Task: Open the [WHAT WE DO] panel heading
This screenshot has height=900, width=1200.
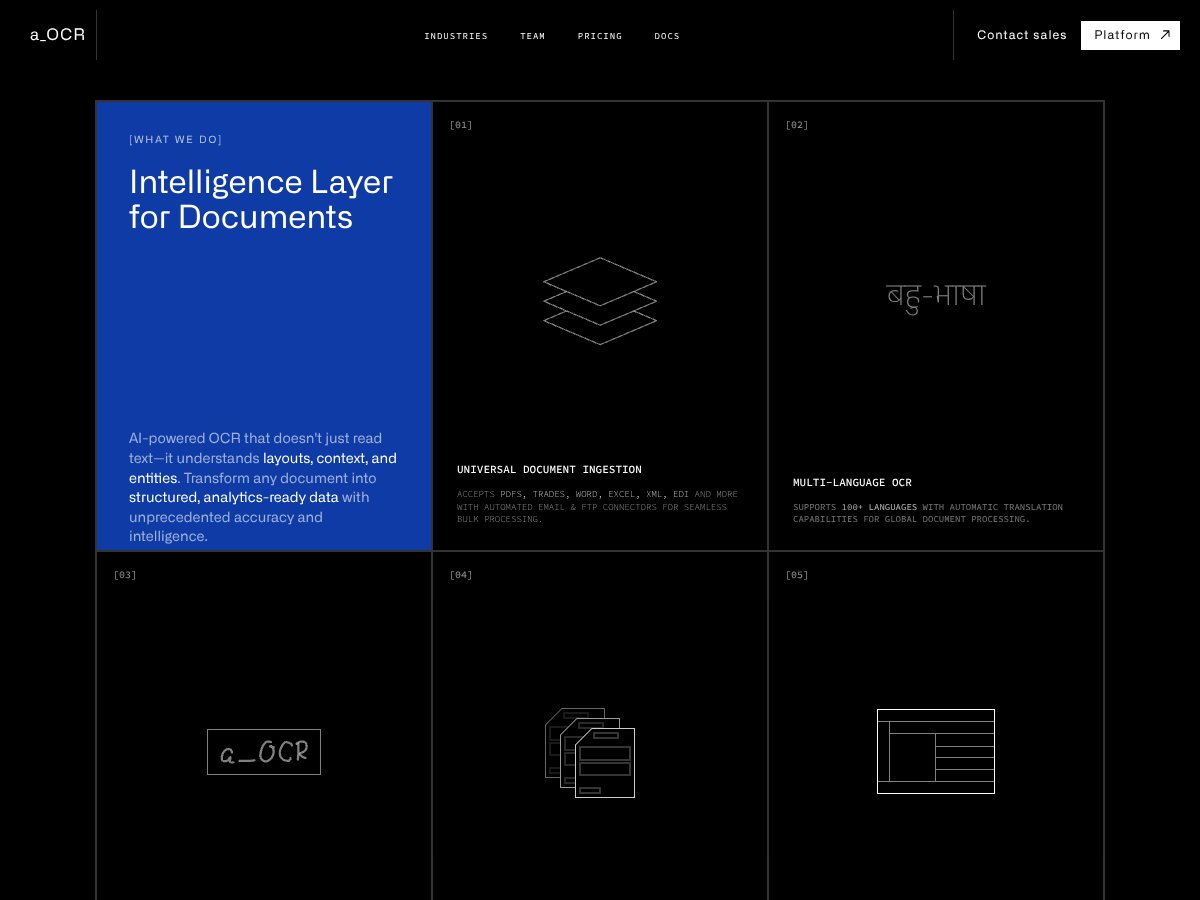Action: click(x=176, y=139)
